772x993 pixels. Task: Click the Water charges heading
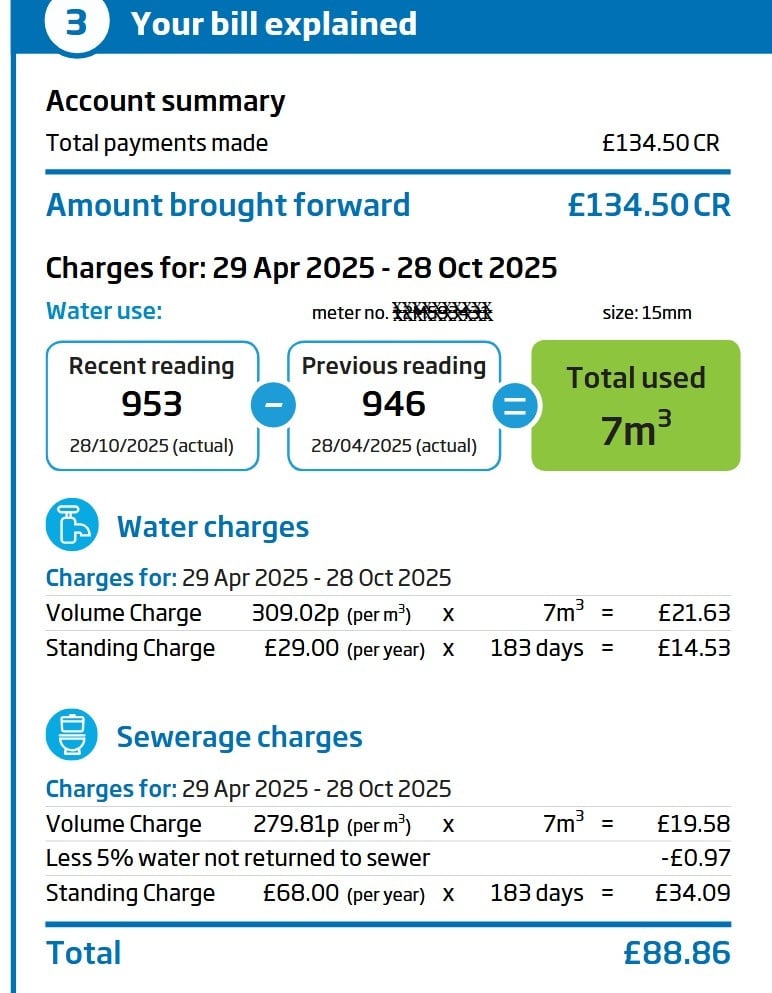pos(213,527)
